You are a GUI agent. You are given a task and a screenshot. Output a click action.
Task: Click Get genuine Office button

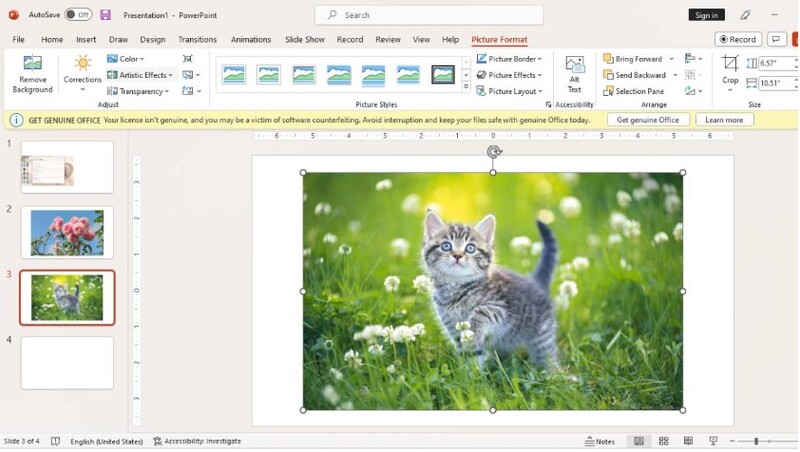[648, 120]
